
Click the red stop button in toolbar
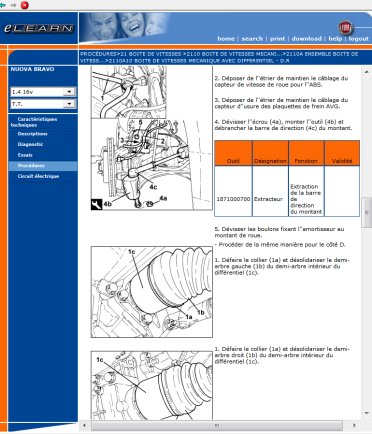[25, 5]
